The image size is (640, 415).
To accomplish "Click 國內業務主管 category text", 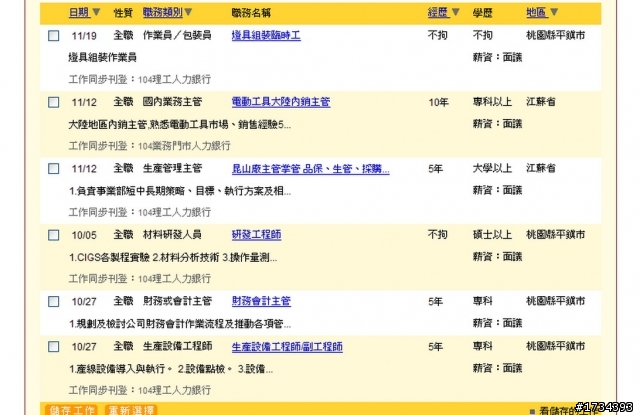I will [x=172, y=102].
